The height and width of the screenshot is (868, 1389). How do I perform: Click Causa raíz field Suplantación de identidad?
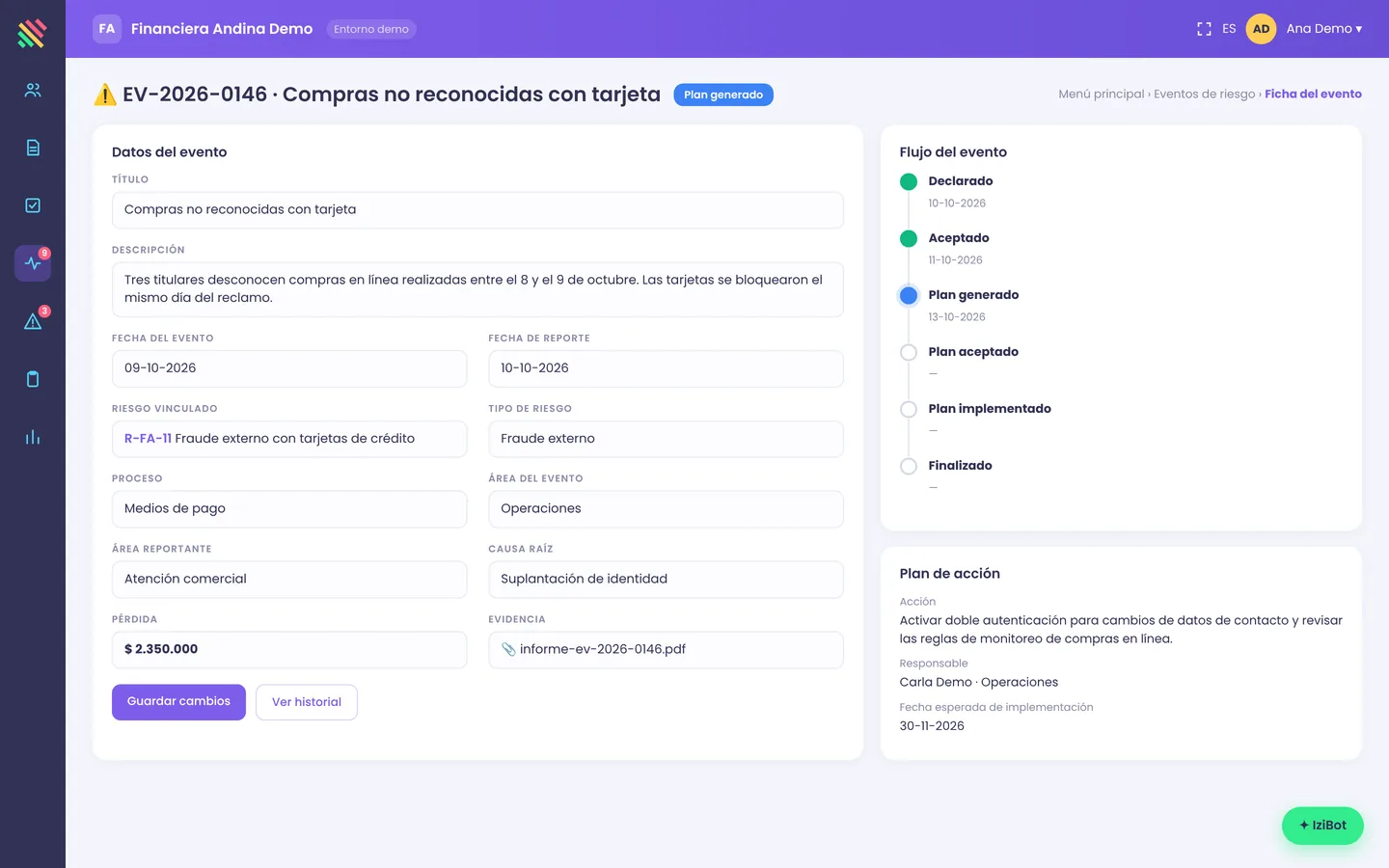666,580
